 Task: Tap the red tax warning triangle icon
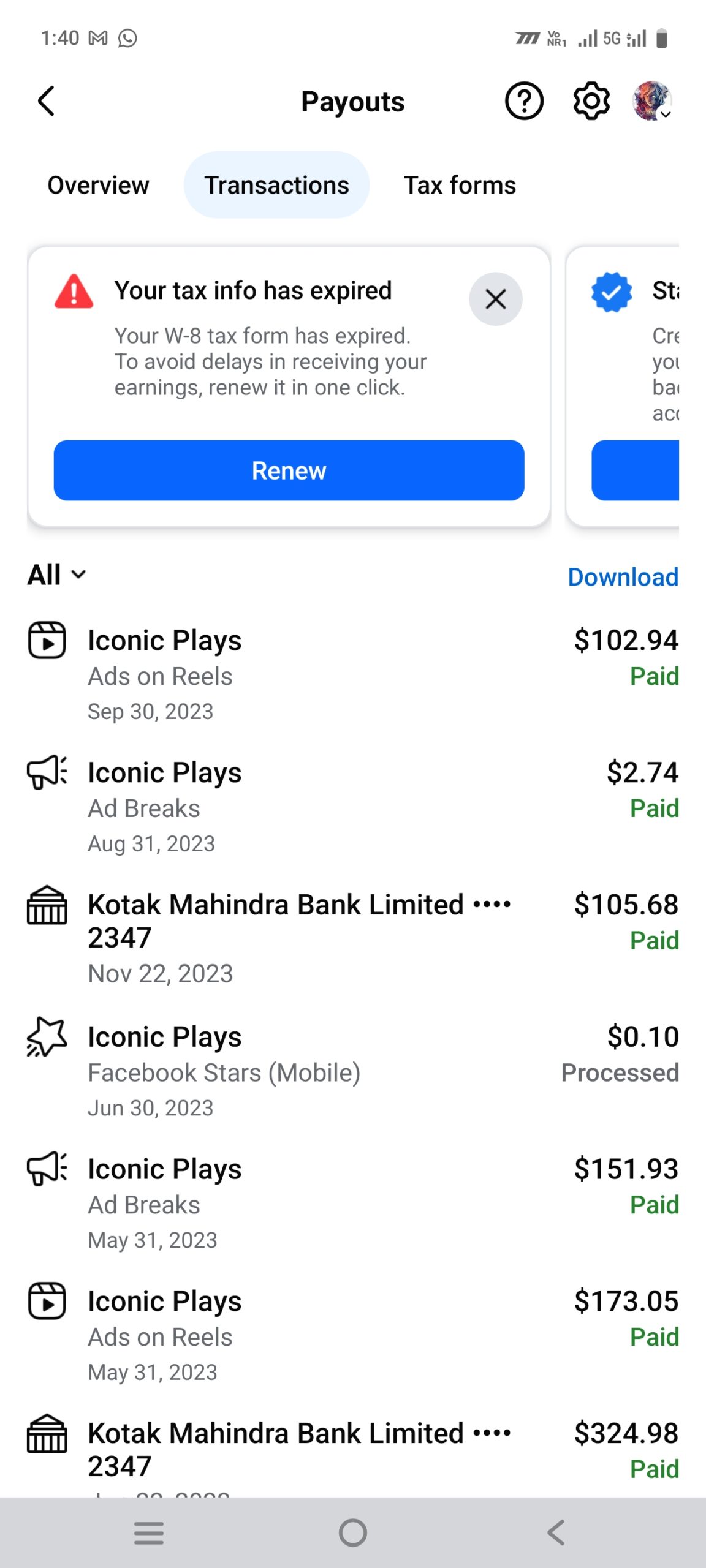74,292
